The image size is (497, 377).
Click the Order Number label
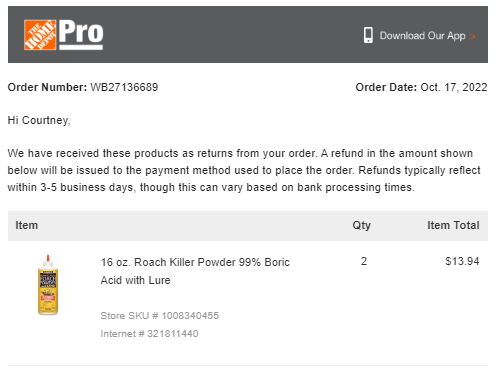tap(47, 87)
